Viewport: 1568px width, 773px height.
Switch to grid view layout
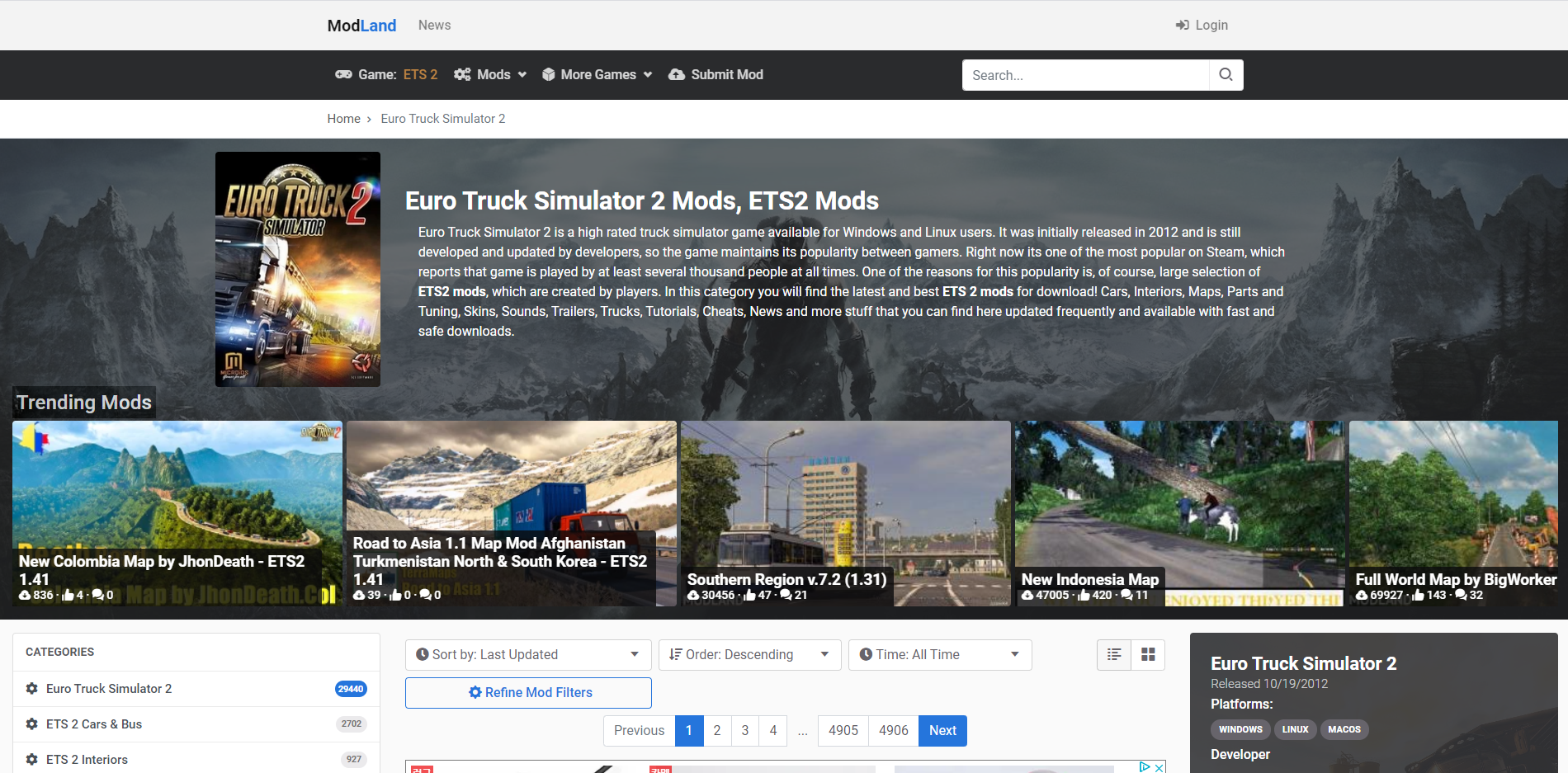tap(1148, 655)
